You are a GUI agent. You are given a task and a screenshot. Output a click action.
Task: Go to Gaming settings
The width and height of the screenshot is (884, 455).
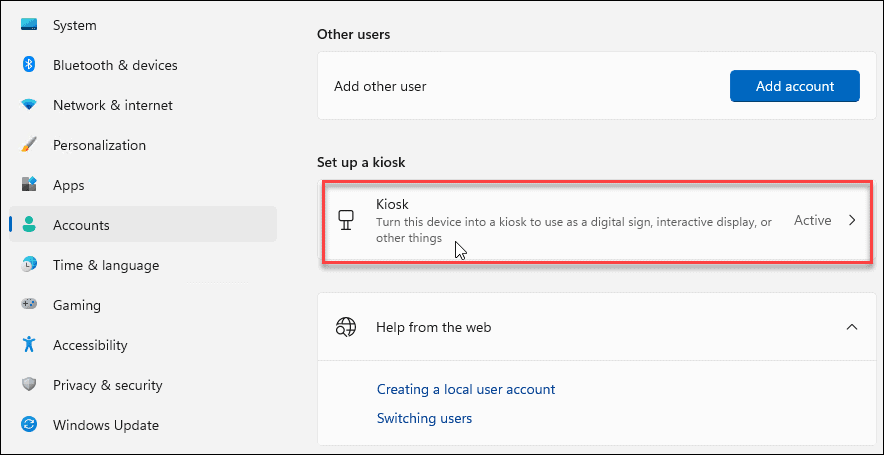tap(77, 306)
